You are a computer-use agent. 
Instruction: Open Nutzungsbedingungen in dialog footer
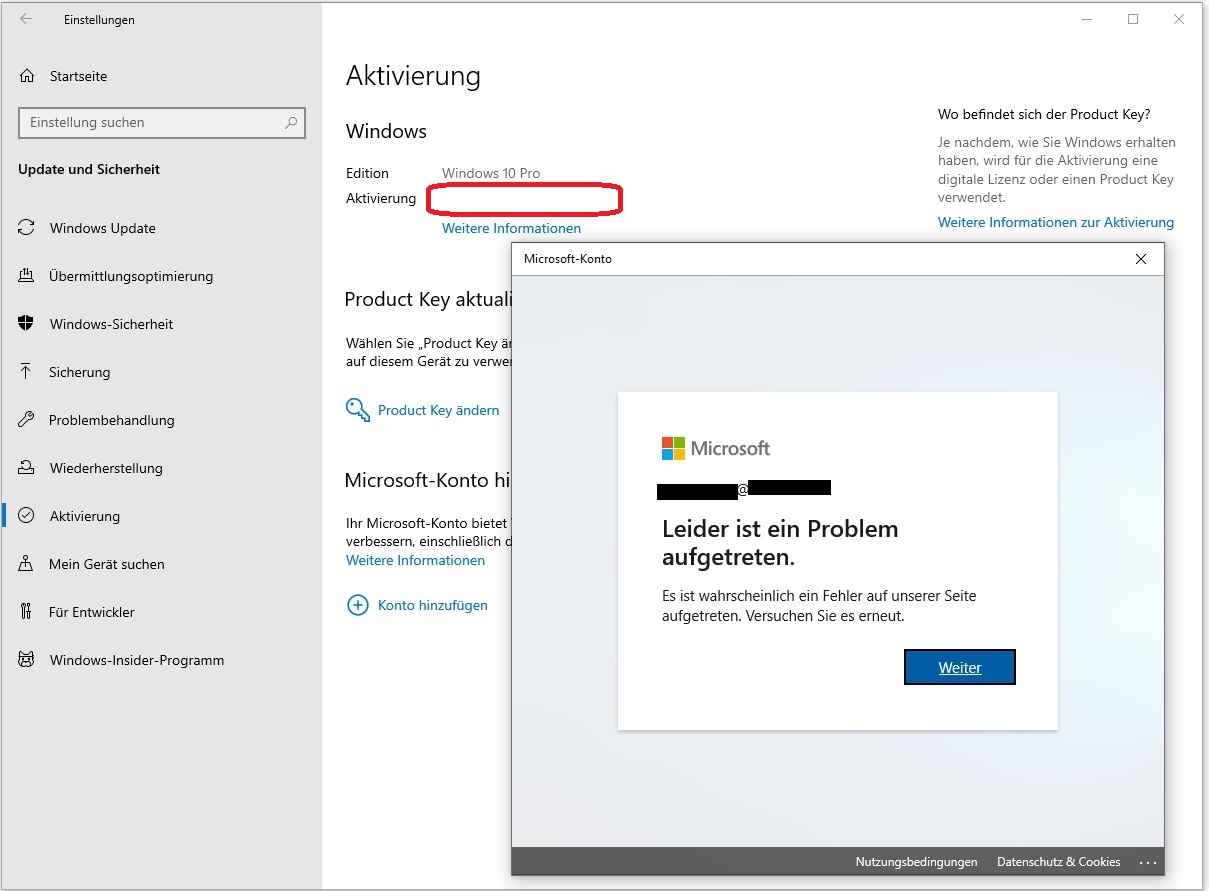(x=916, y=862)
